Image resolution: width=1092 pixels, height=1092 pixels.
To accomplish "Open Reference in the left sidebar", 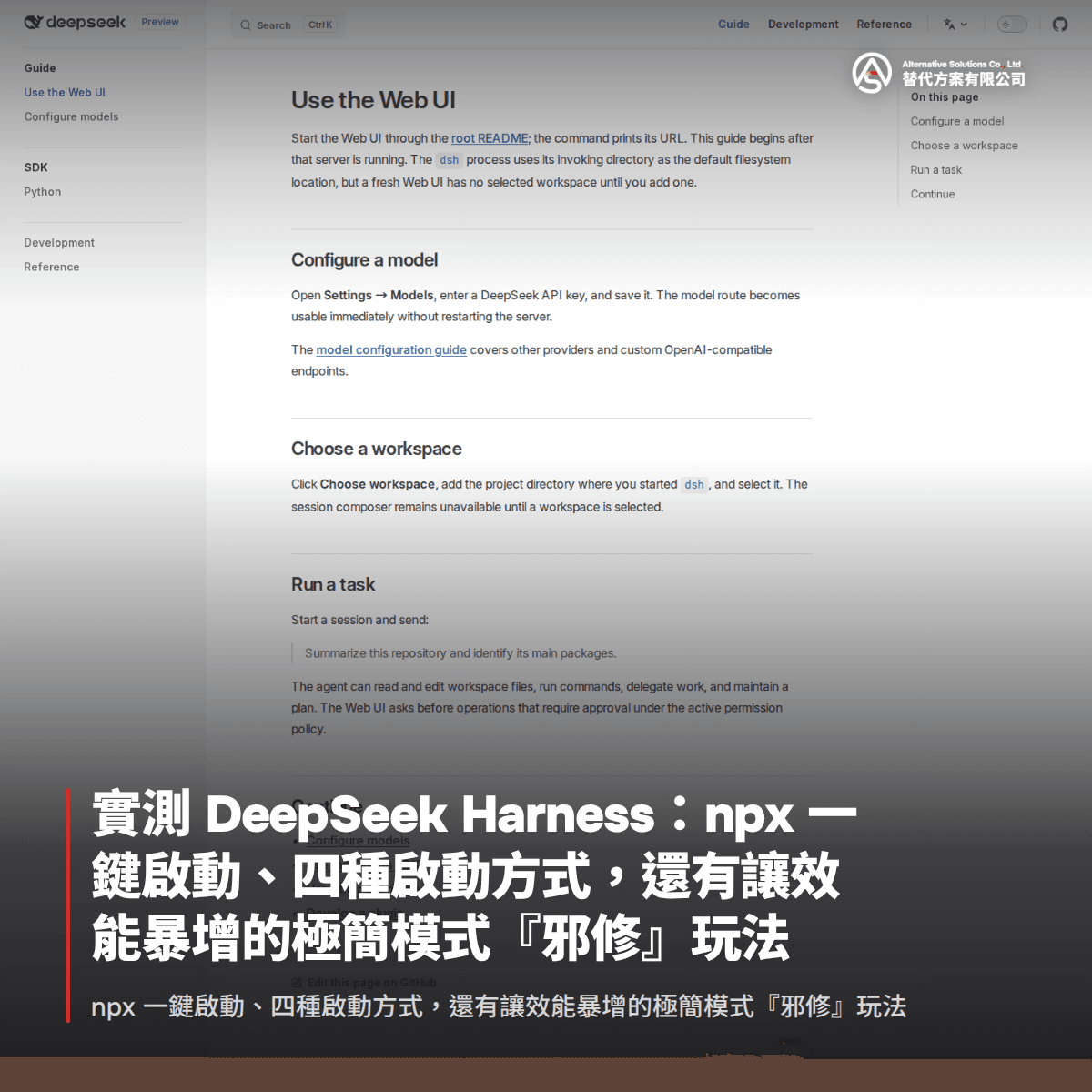I will pyautogui.click(x=52, y=268).
